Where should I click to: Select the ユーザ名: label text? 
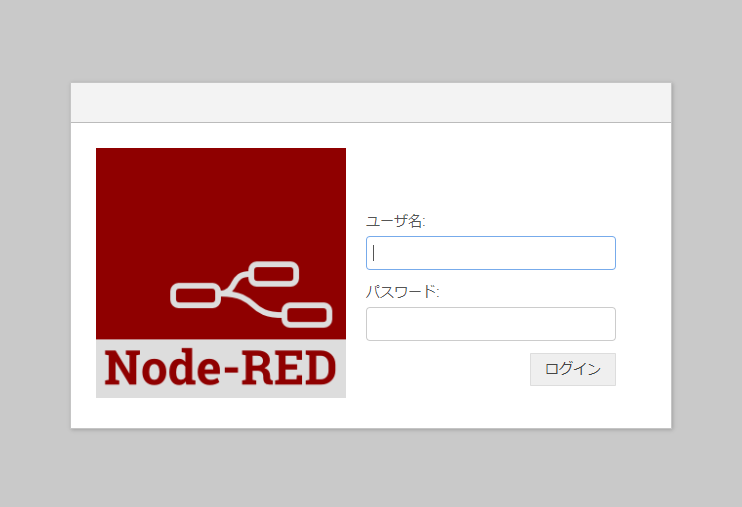[396, 221]
